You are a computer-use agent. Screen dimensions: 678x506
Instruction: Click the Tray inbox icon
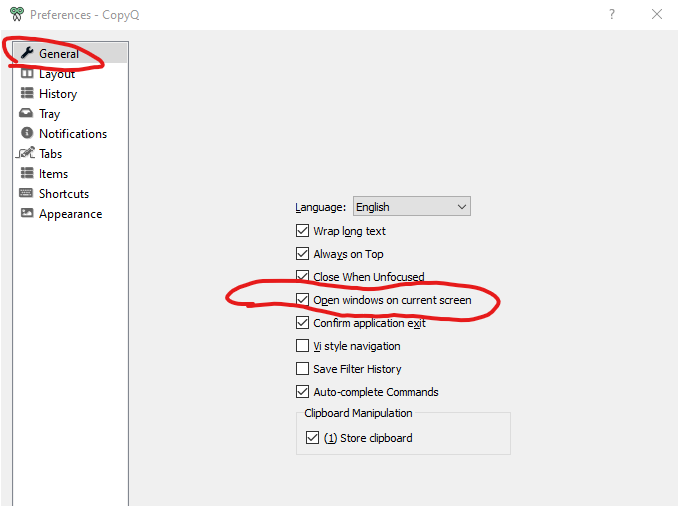26,113
